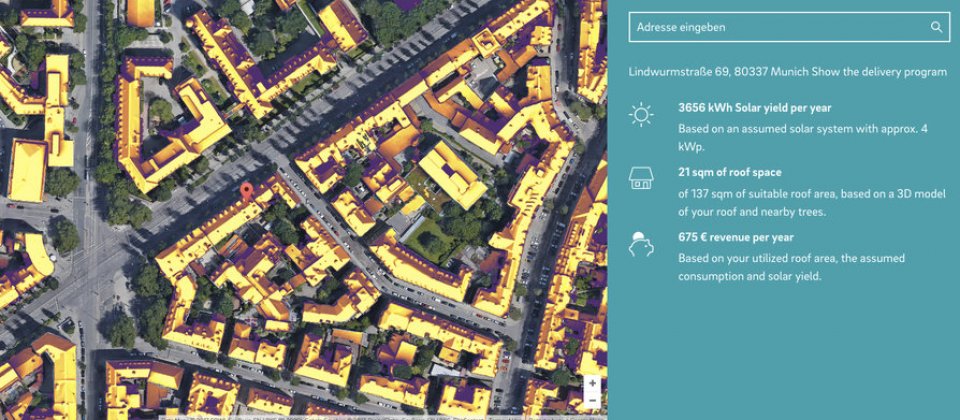The height and width of the screenshot is (420, 960).
Task: Zoom out with the minus button
Action: pos(592,400)
